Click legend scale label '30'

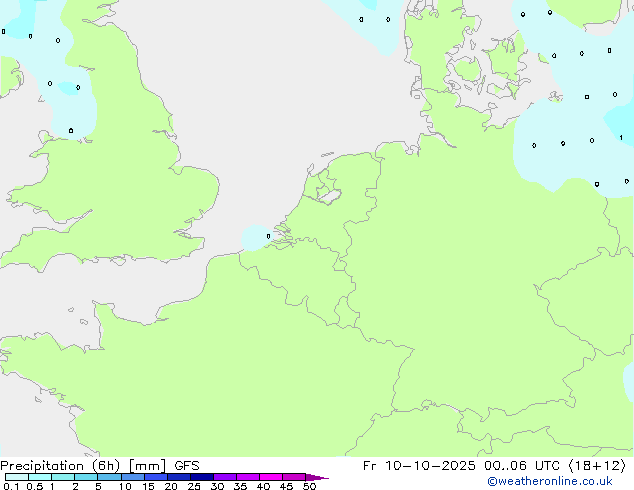[217, 486]
